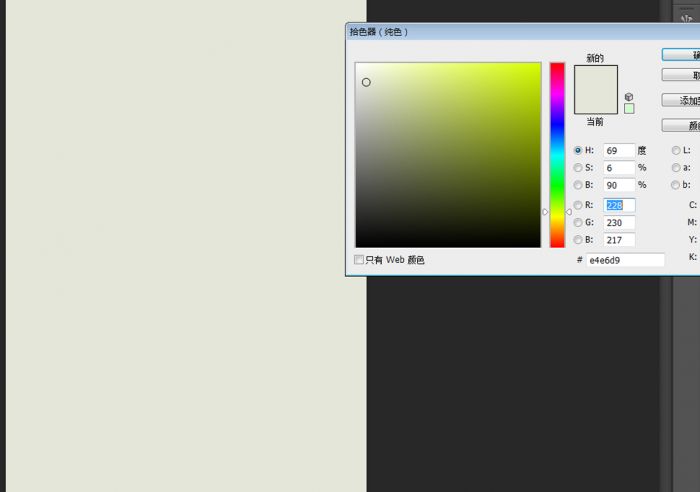Click the right hue slider arrow handle
700x492 pixels.
pyautogui.click(x=569, y=212)
